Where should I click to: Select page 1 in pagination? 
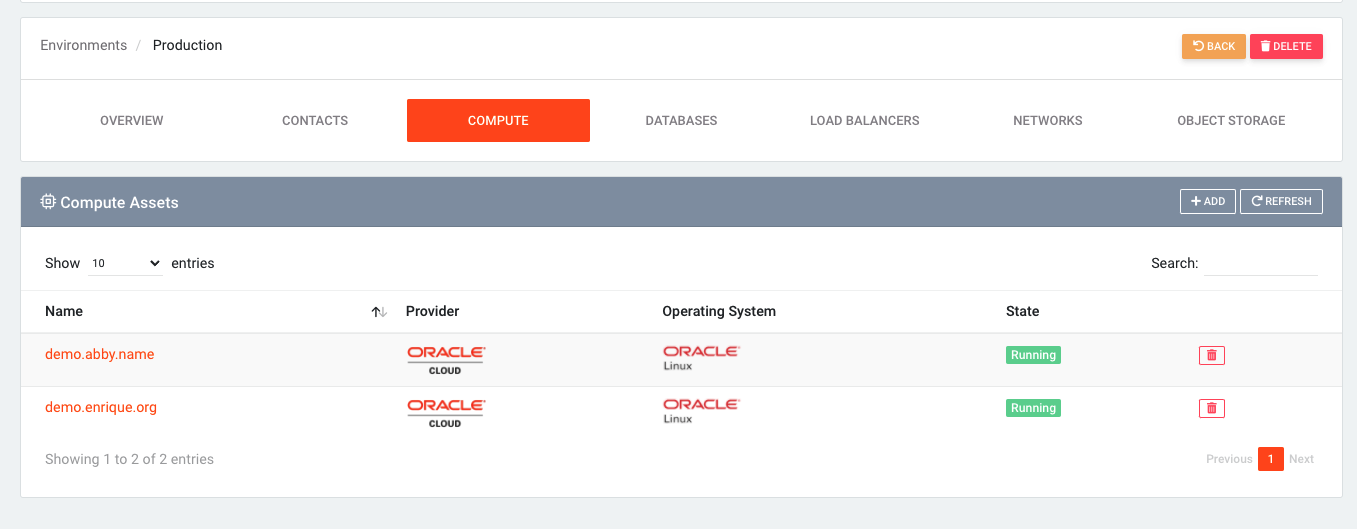tap(1271, 459)
